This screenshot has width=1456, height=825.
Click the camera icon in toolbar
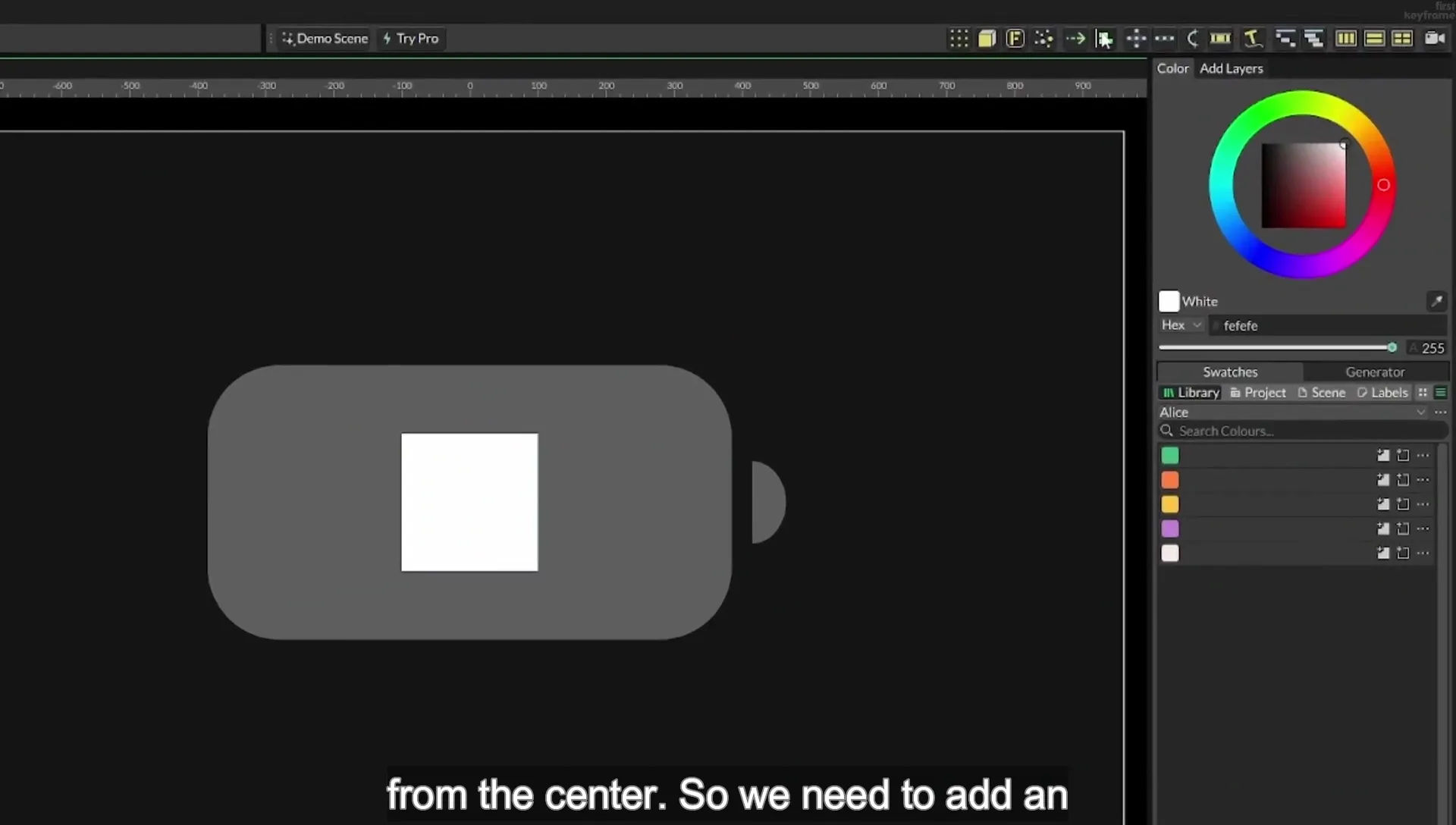1434,39
